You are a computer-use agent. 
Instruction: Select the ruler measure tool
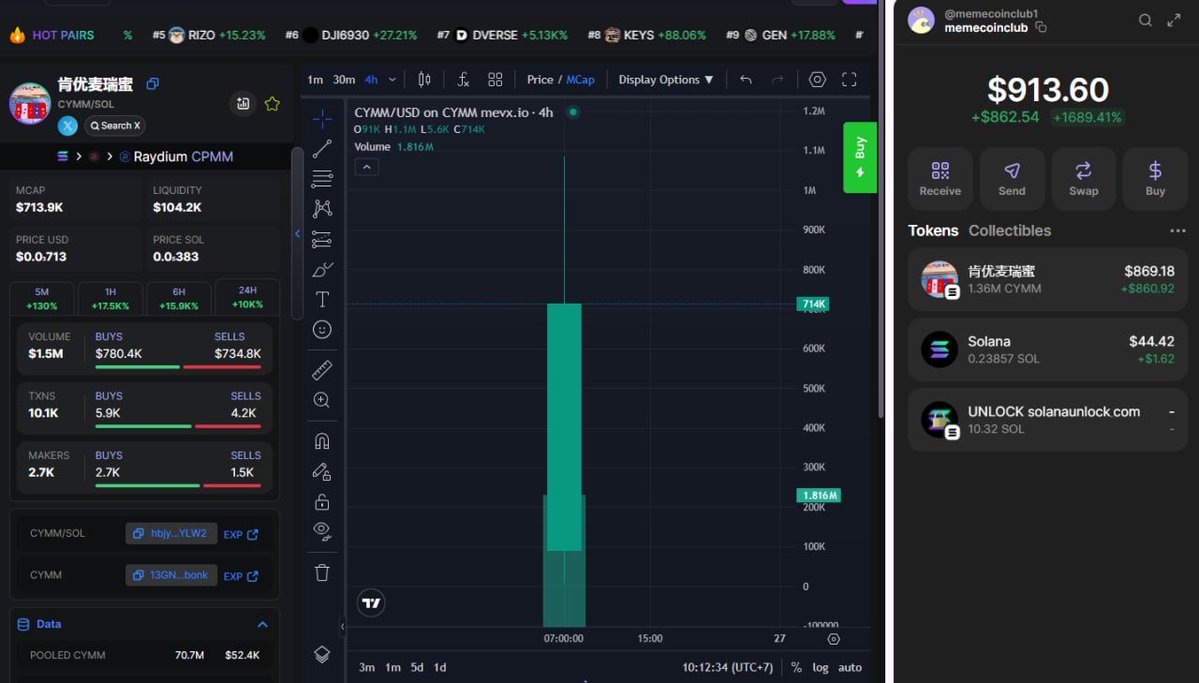(x=322, y=370)
